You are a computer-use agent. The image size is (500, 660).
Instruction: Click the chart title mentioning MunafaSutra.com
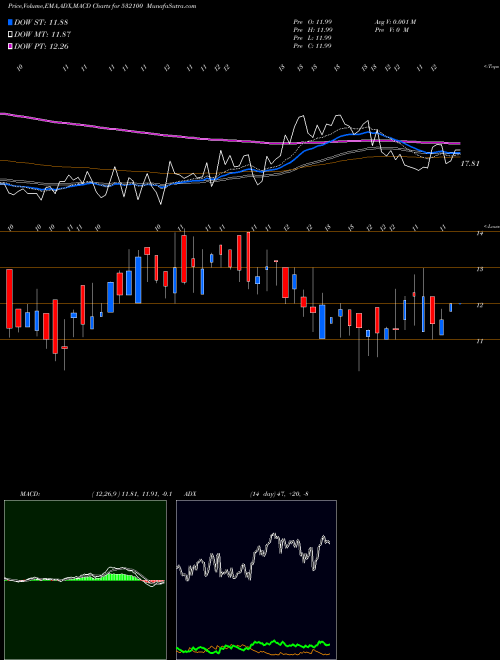[x=102, y=6]
